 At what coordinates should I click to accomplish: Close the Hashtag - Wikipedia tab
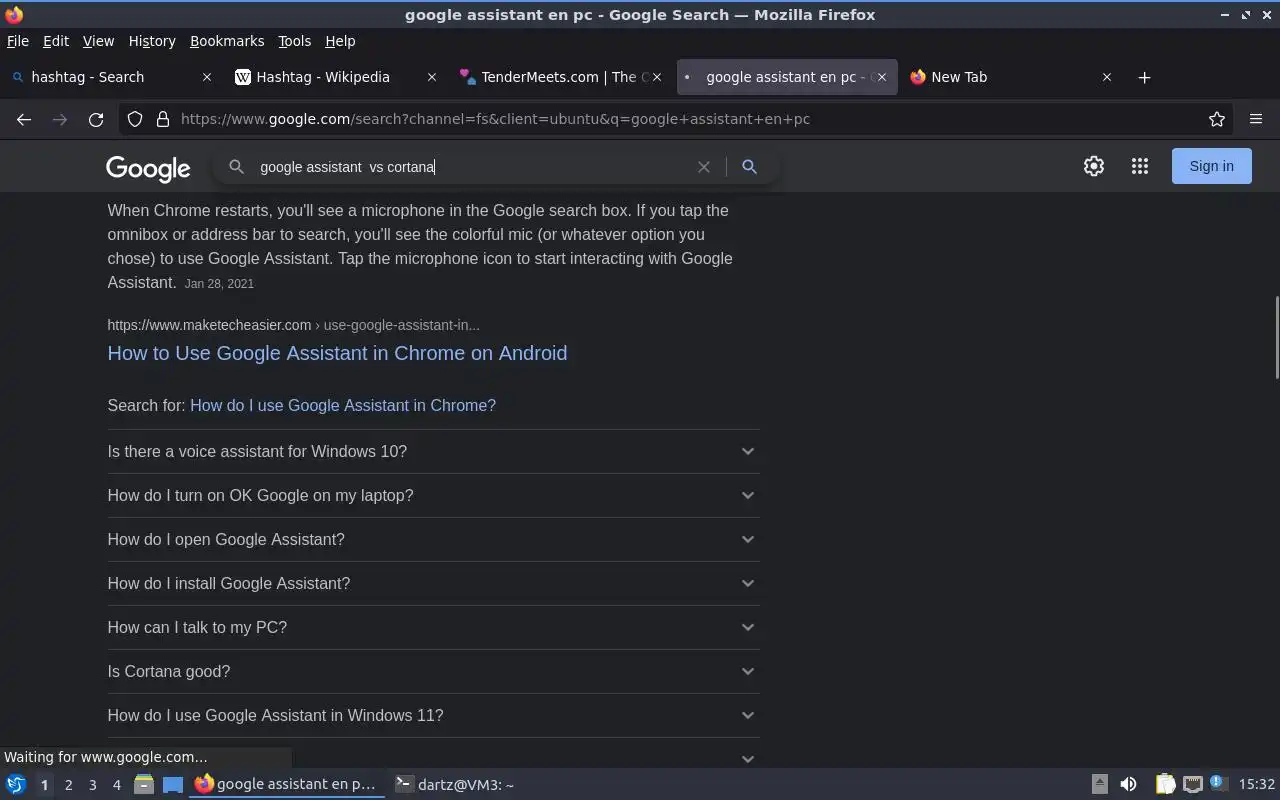(432, 77)
